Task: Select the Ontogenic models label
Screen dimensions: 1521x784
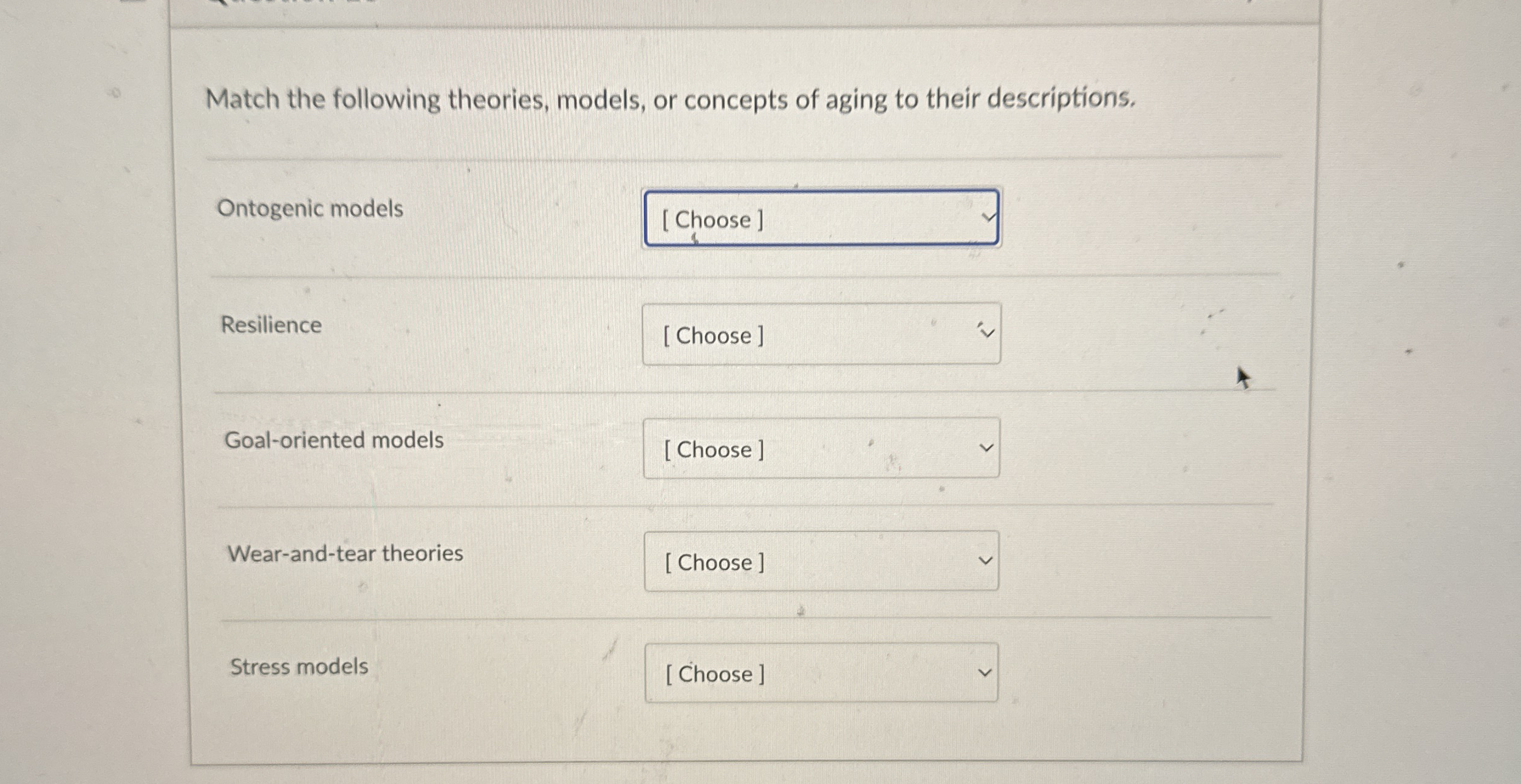Action: point(310,209)
